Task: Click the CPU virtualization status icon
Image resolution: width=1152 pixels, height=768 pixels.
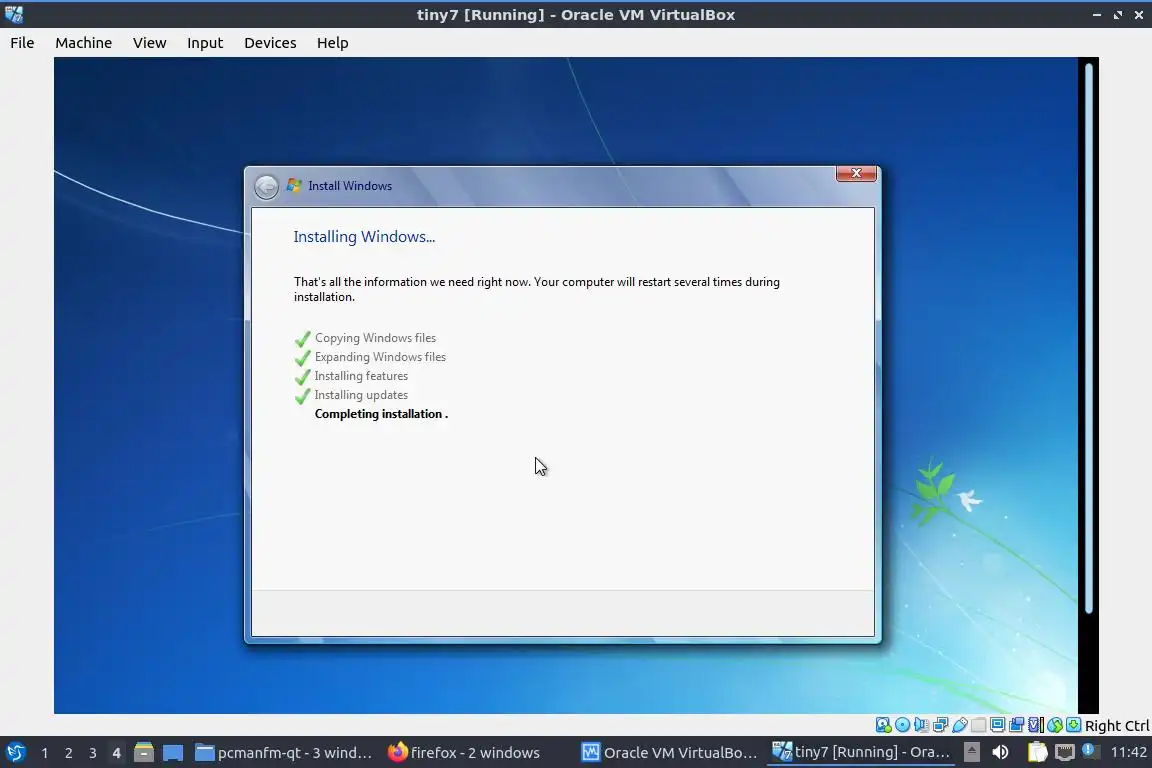Action: pos(1035,725)
